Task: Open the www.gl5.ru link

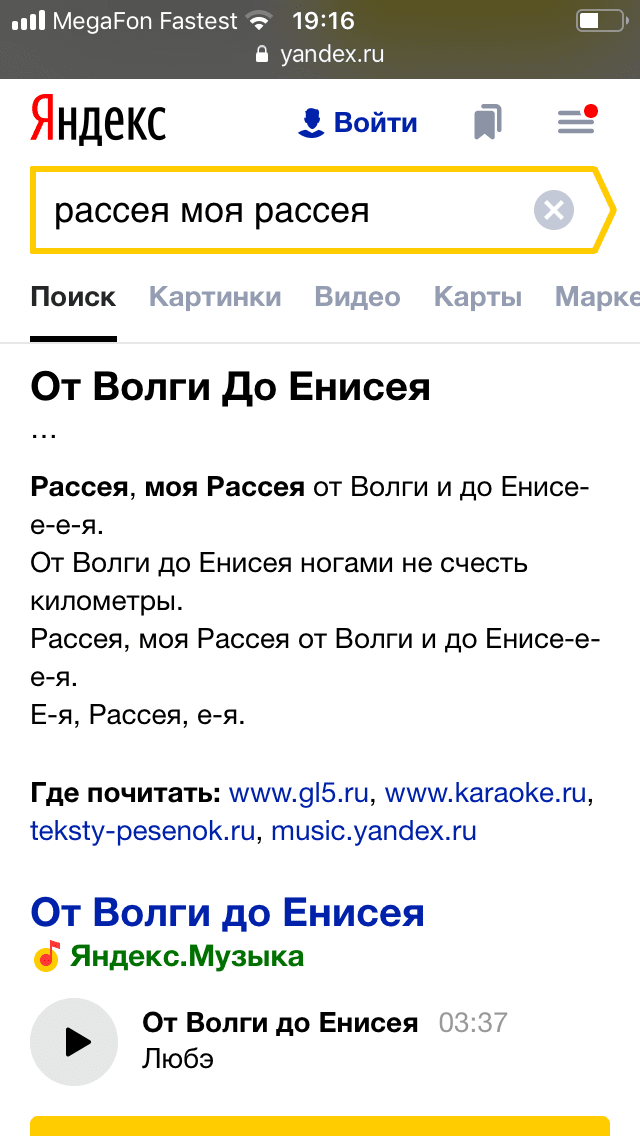Action: click(x=300, y=794)
